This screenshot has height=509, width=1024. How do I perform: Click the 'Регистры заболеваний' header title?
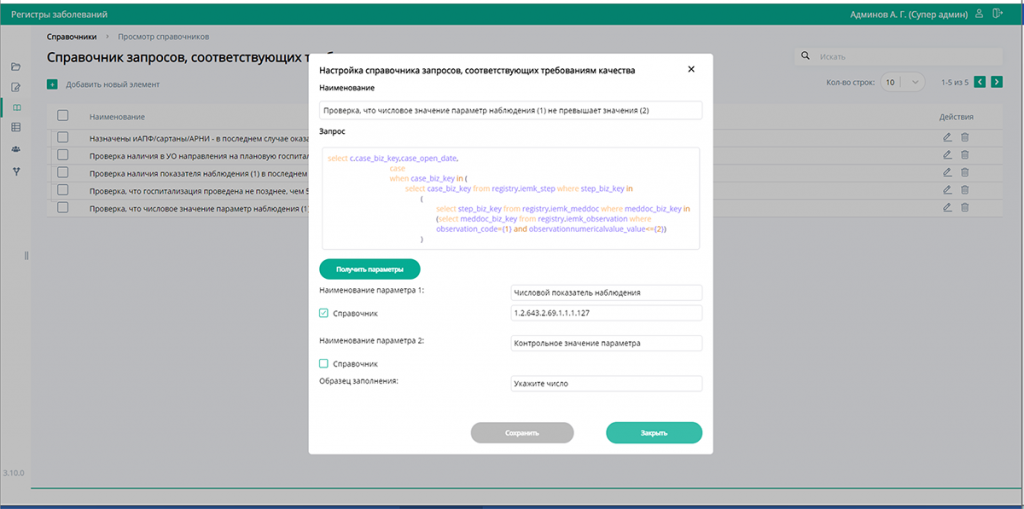[x=59, y=14]
